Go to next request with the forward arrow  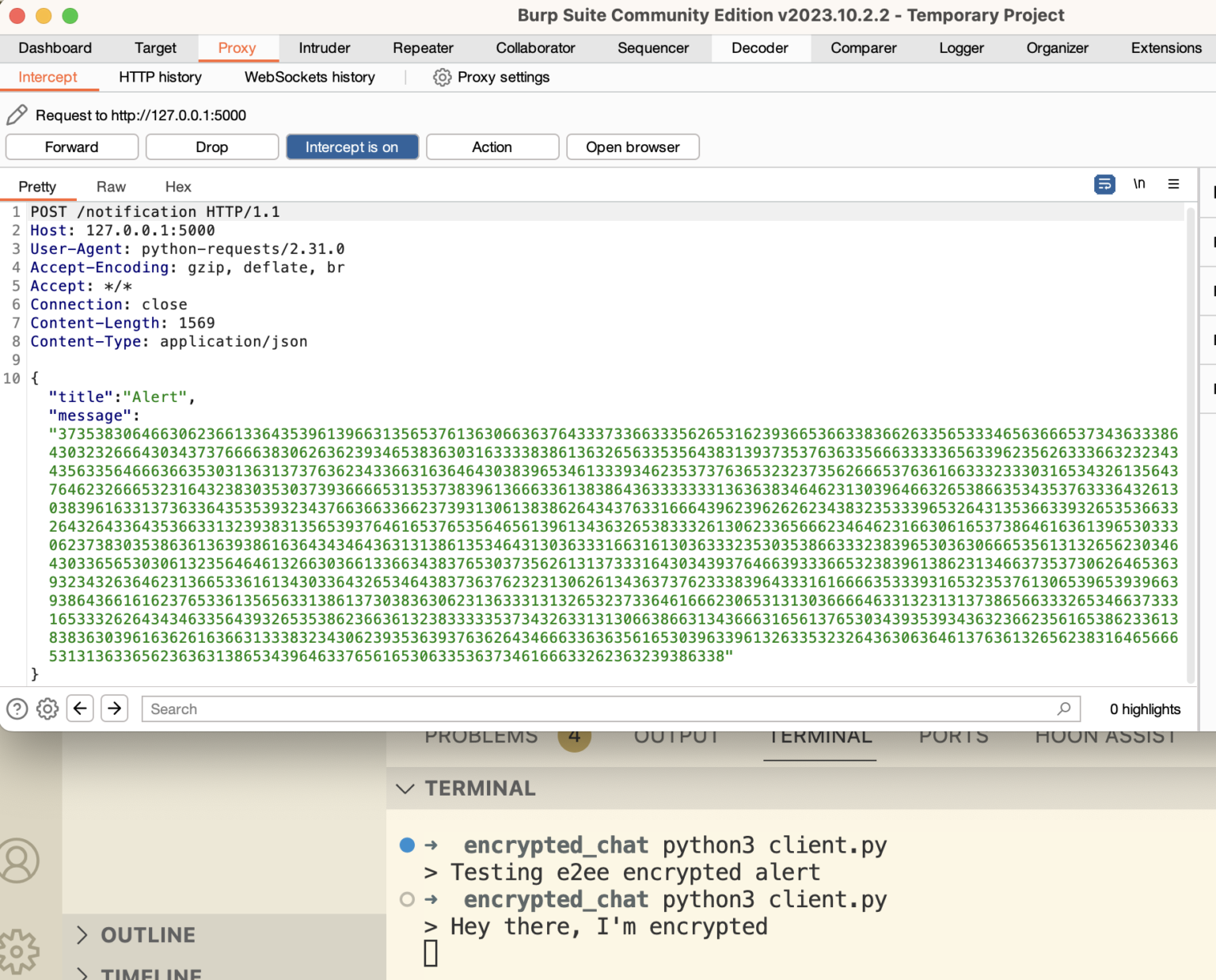click(114, 708)
